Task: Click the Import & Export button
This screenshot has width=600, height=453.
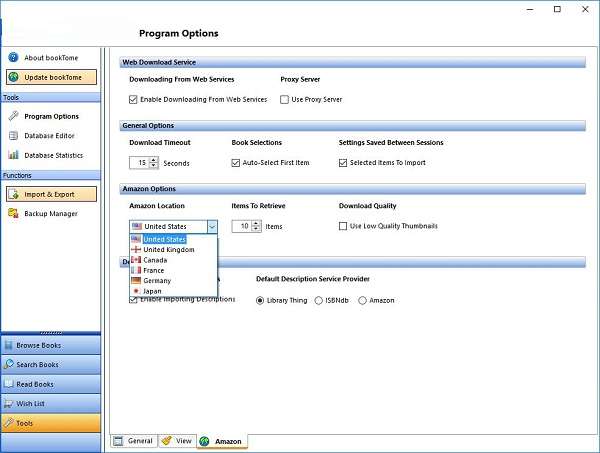Action: click(x=51, y=194)
